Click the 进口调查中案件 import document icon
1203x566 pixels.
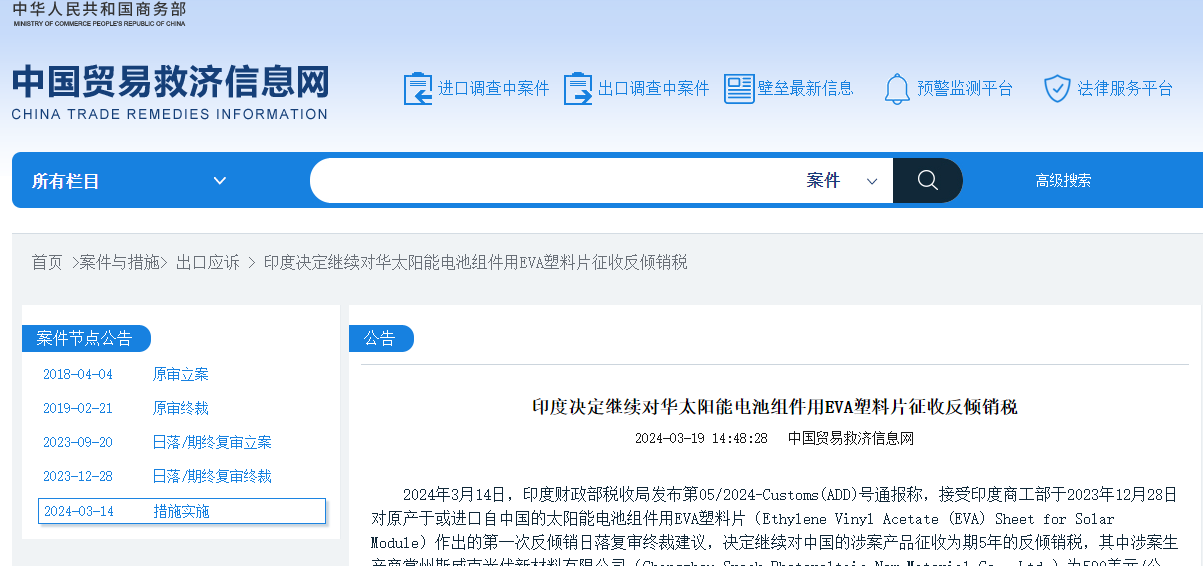417,89
